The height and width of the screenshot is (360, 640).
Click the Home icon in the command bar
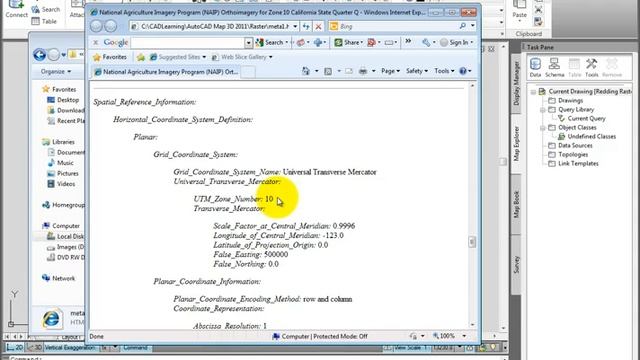tap(306, 71)
